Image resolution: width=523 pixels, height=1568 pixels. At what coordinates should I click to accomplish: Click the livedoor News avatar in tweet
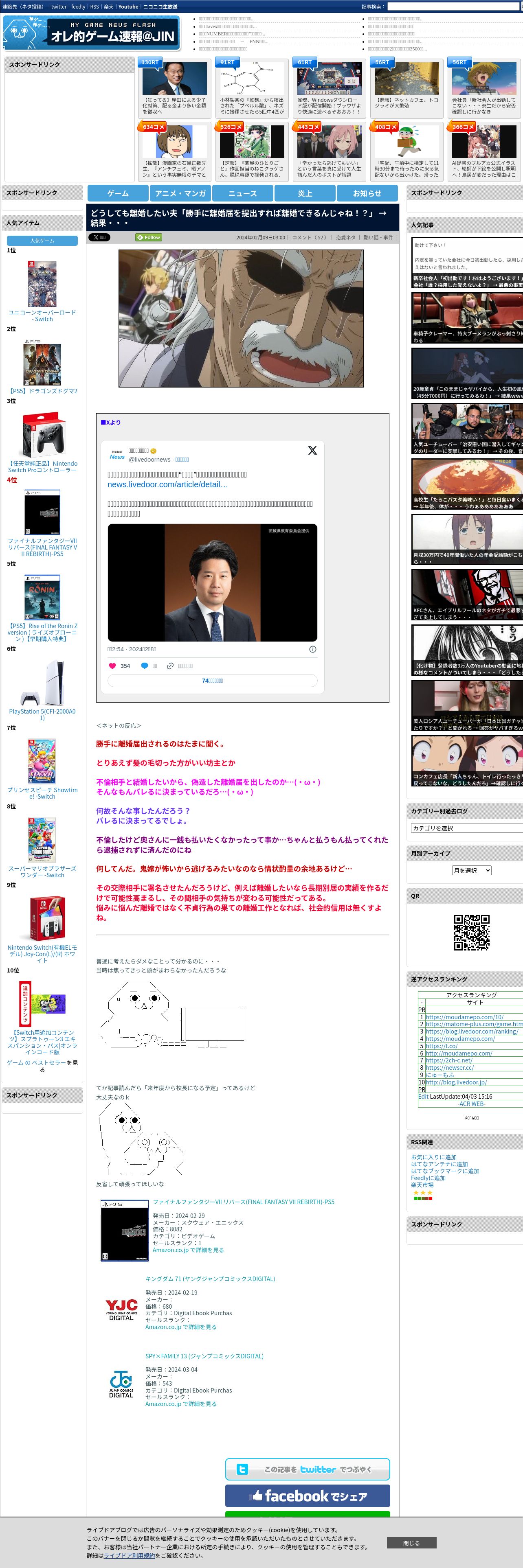click(117, 455)
